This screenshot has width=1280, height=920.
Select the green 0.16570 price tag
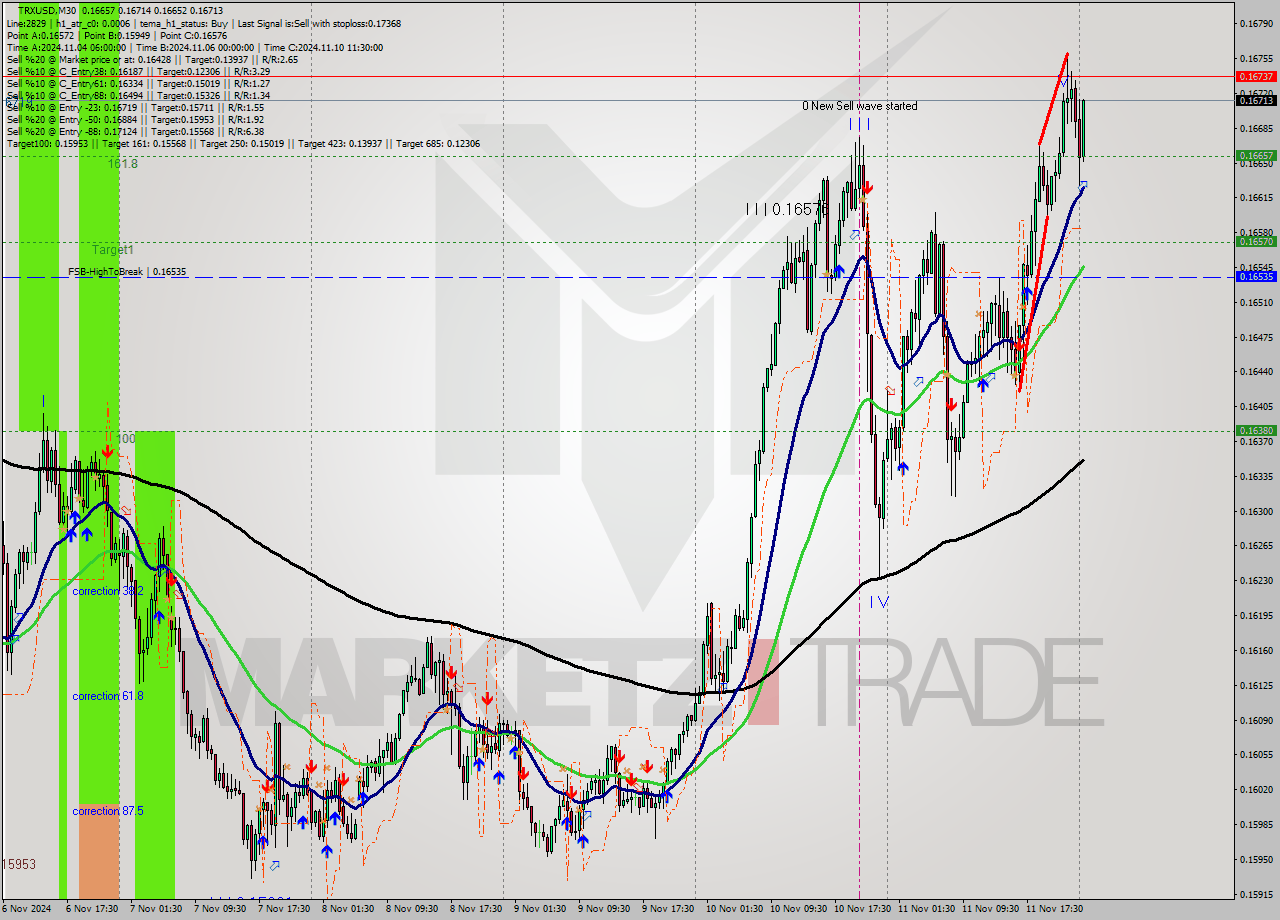pos(1256,241)
